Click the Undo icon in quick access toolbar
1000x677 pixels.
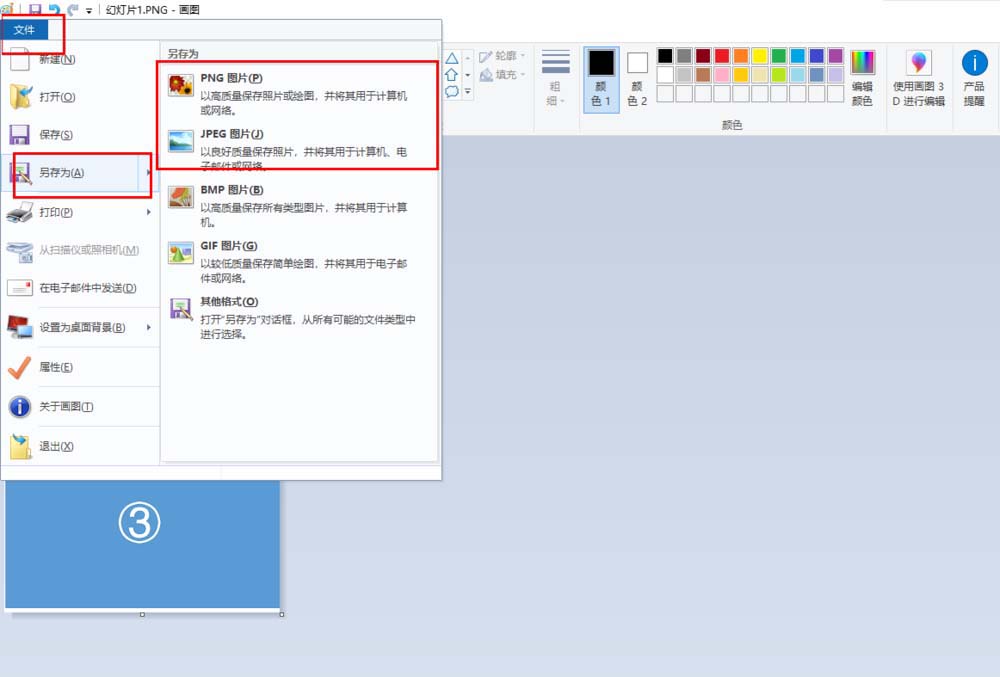[55, 9]
